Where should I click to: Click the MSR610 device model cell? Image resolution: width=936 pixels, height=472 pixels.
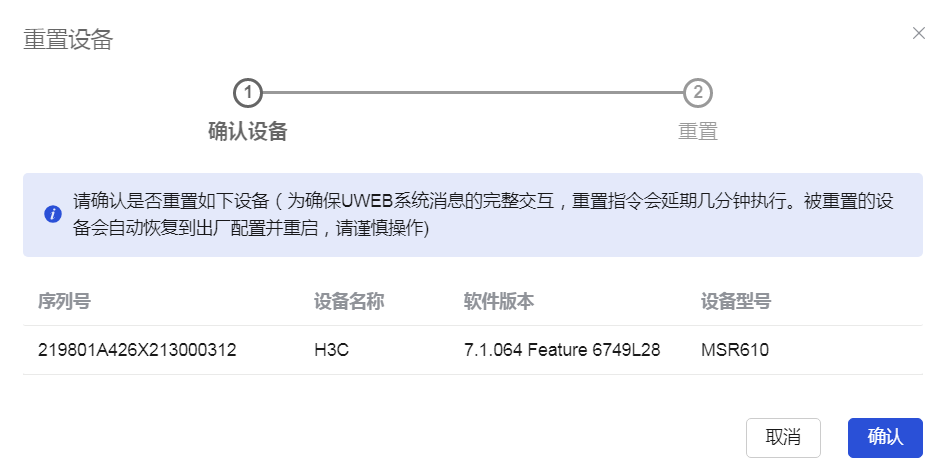pos(735,350)
